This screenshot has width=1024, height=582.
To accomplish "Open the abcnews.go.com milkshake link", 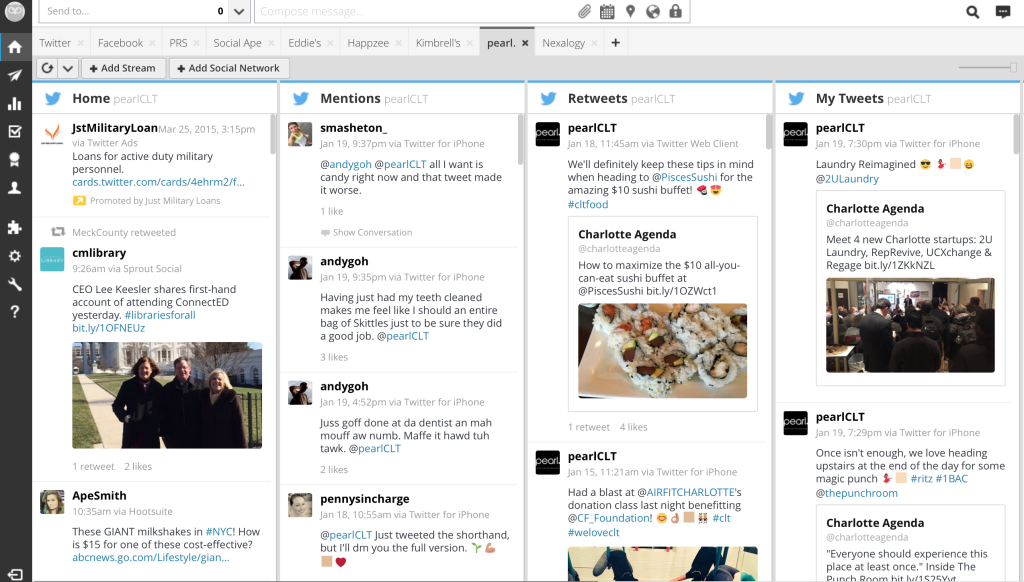I will pyautogui.click(x=151, y=557).
